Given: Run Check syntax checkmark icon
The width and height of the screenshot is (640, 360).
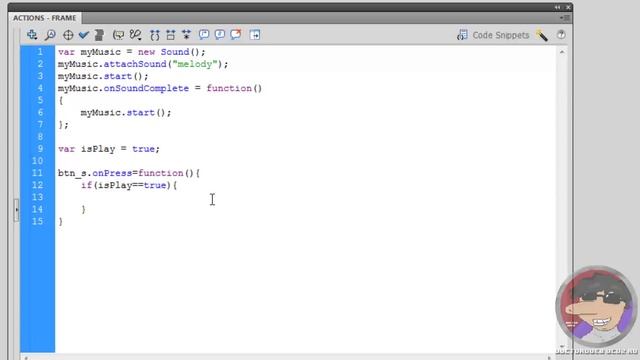Looking at the screenshot, I should pyautogui.click(x=84, y=35).
